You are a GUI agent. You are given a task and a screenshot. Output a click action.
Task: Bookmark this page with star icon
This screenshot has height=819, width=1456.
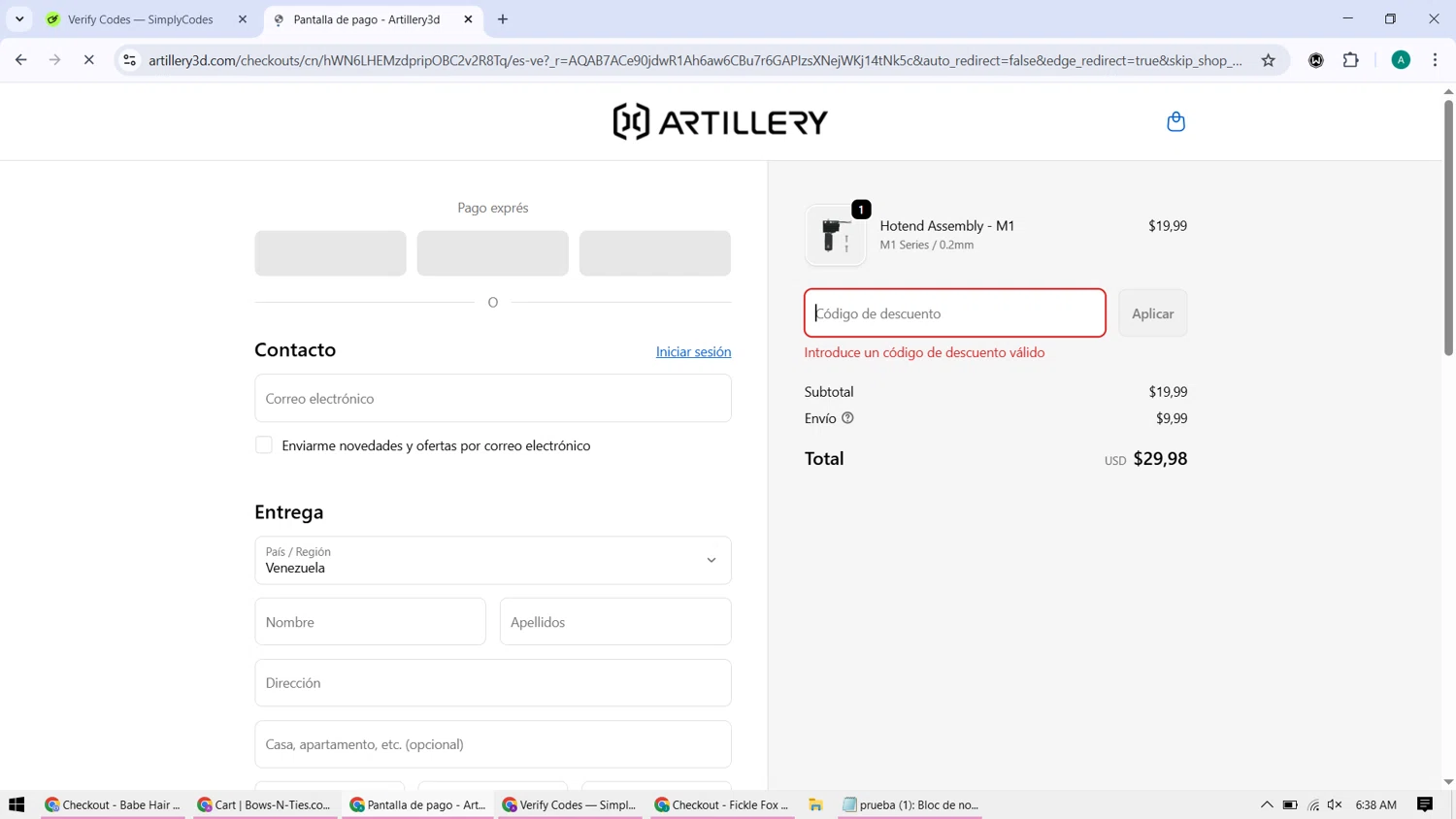1268,60
